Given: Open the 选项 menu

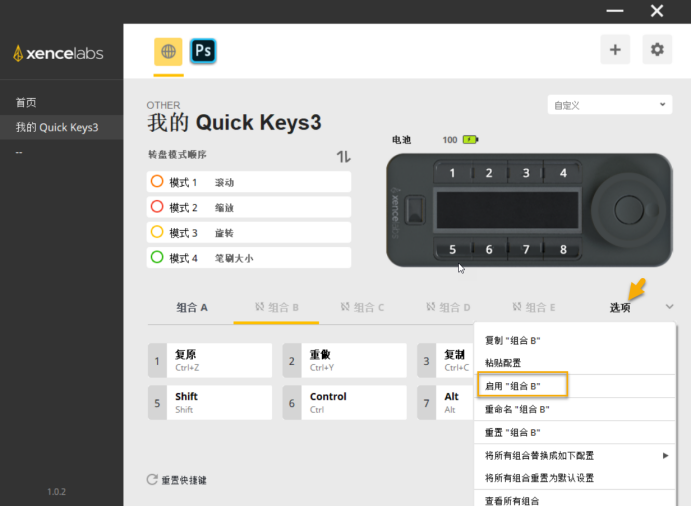Looking at the screenshot, I should click(620, 308).
